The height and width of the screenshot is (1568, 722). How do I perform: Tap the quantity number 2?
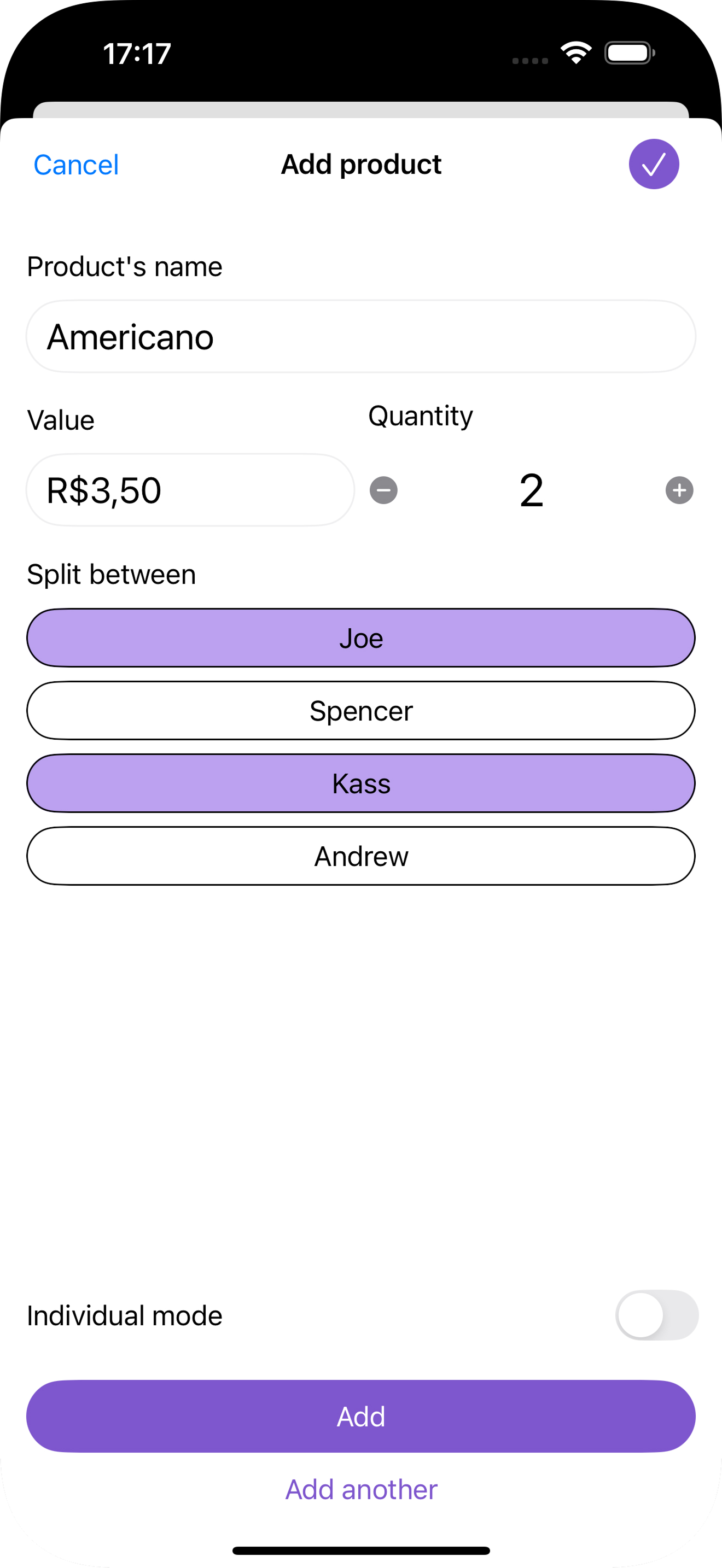(x=531, y=490)
